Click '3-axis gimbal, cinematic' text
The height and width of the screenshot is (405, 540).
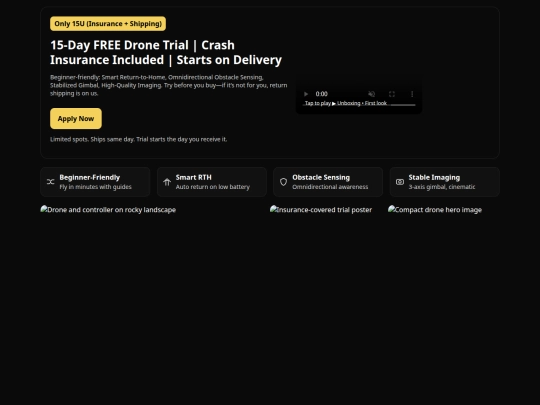point(442,187)
